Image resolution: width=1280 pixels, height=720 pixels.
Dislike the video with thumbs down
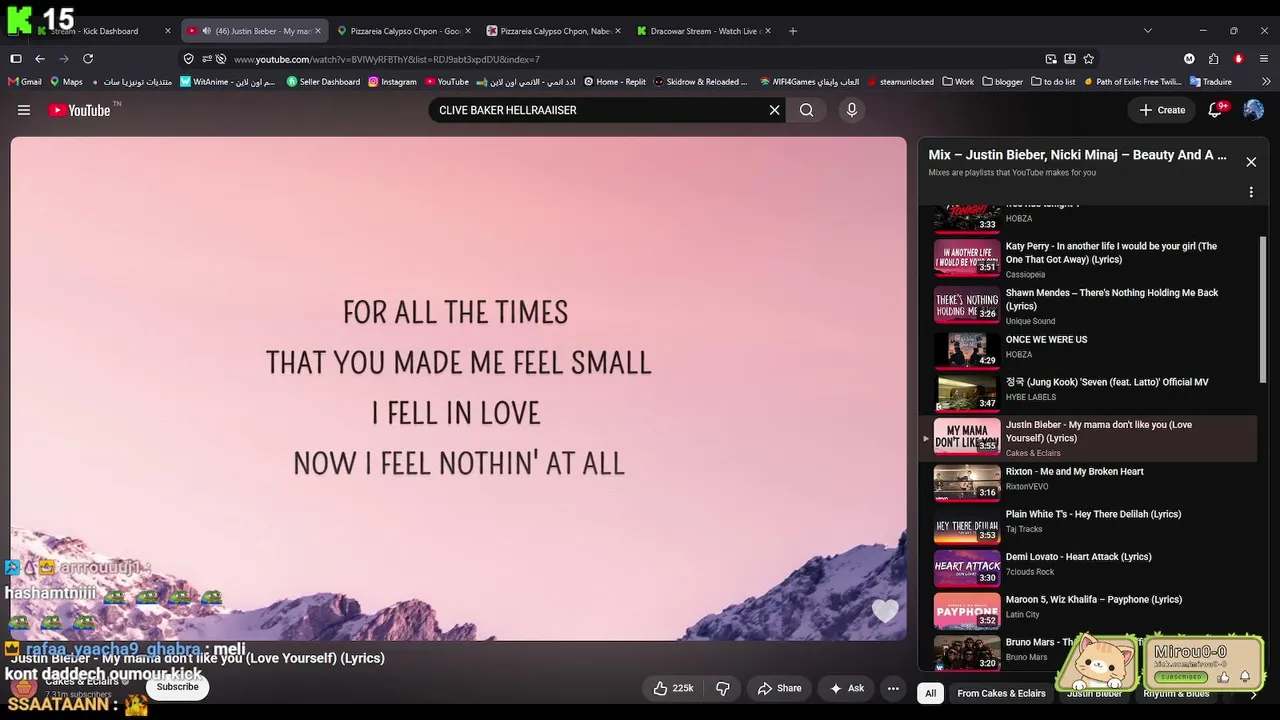tap(722, 688)
